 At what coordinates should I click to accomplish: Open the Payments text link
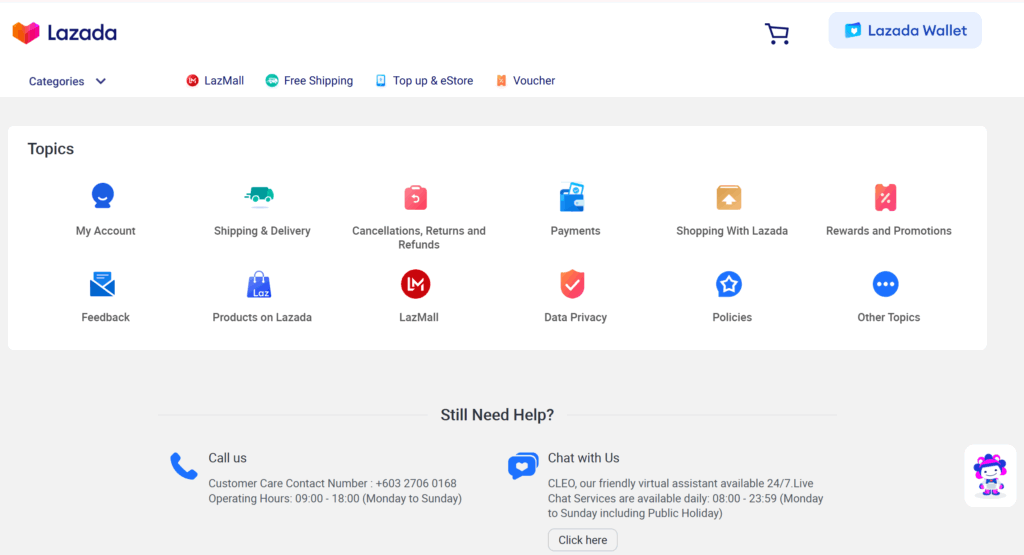click(575, 230)
